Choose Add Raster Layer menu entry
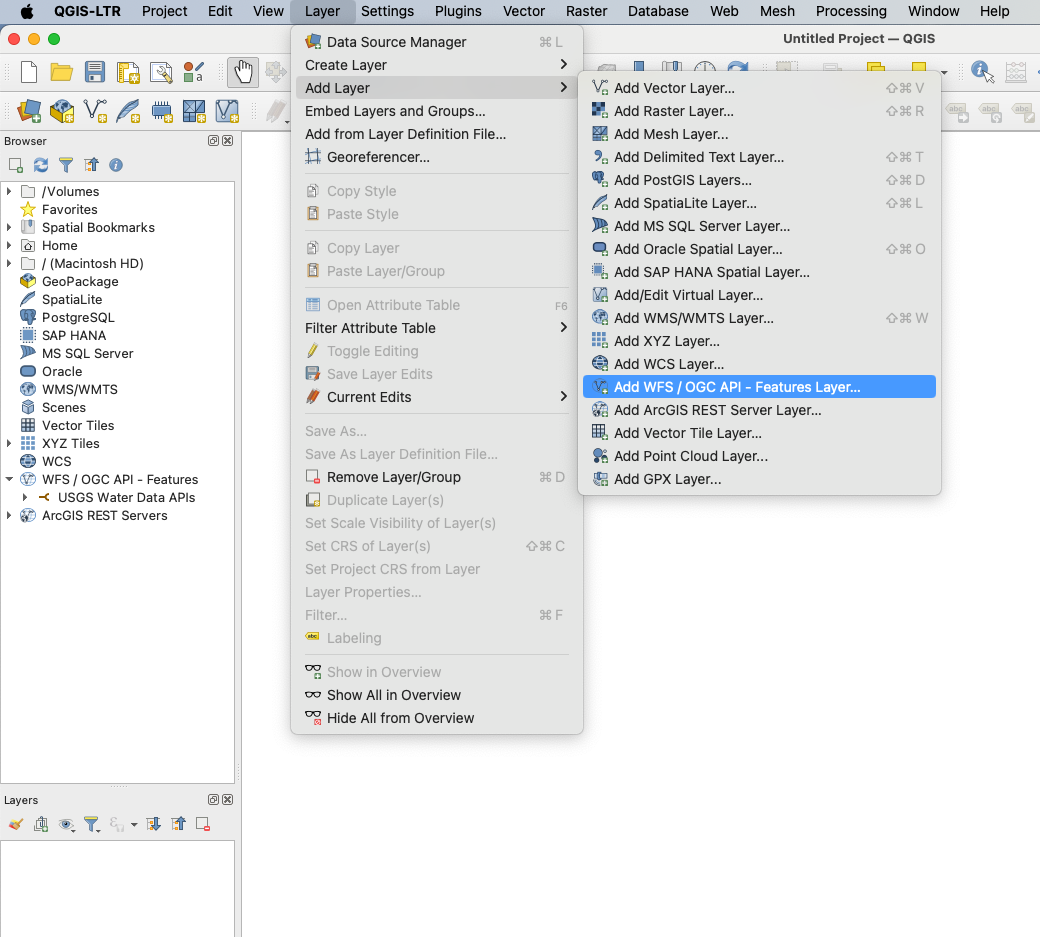Image resolution: width=1040 pixels, height=937 pixels. 759,111
